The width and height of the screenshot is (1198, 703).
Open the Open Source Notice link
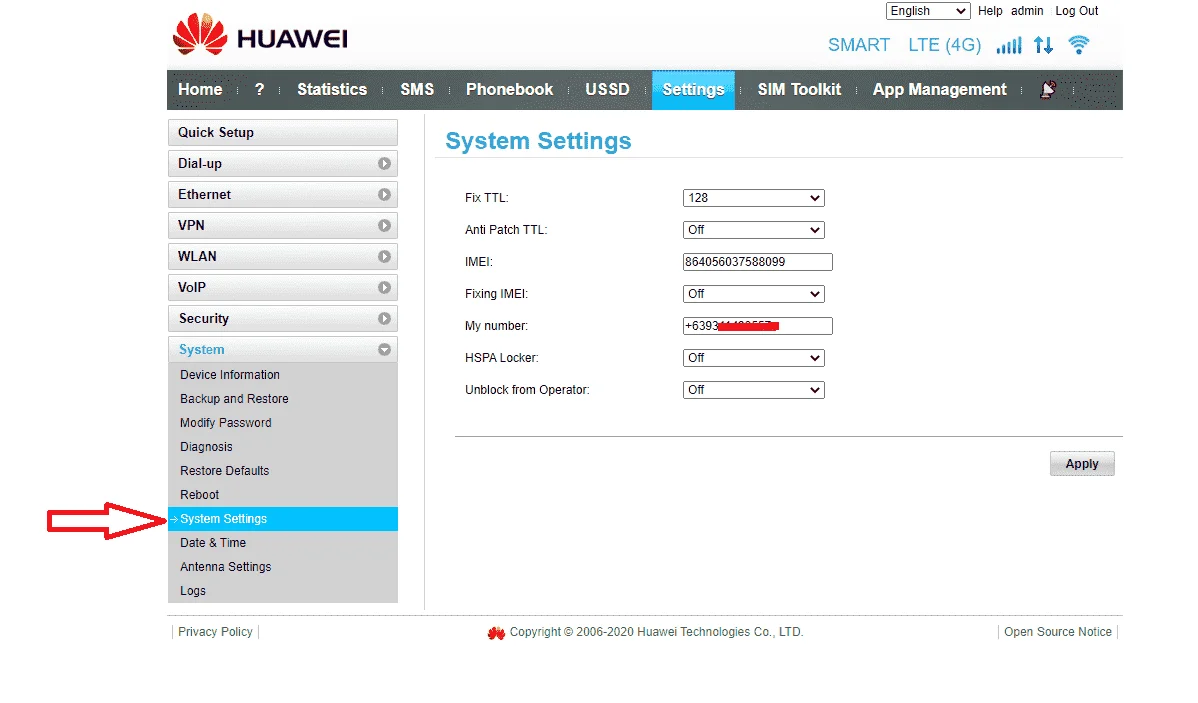(x=1057, y=632)
